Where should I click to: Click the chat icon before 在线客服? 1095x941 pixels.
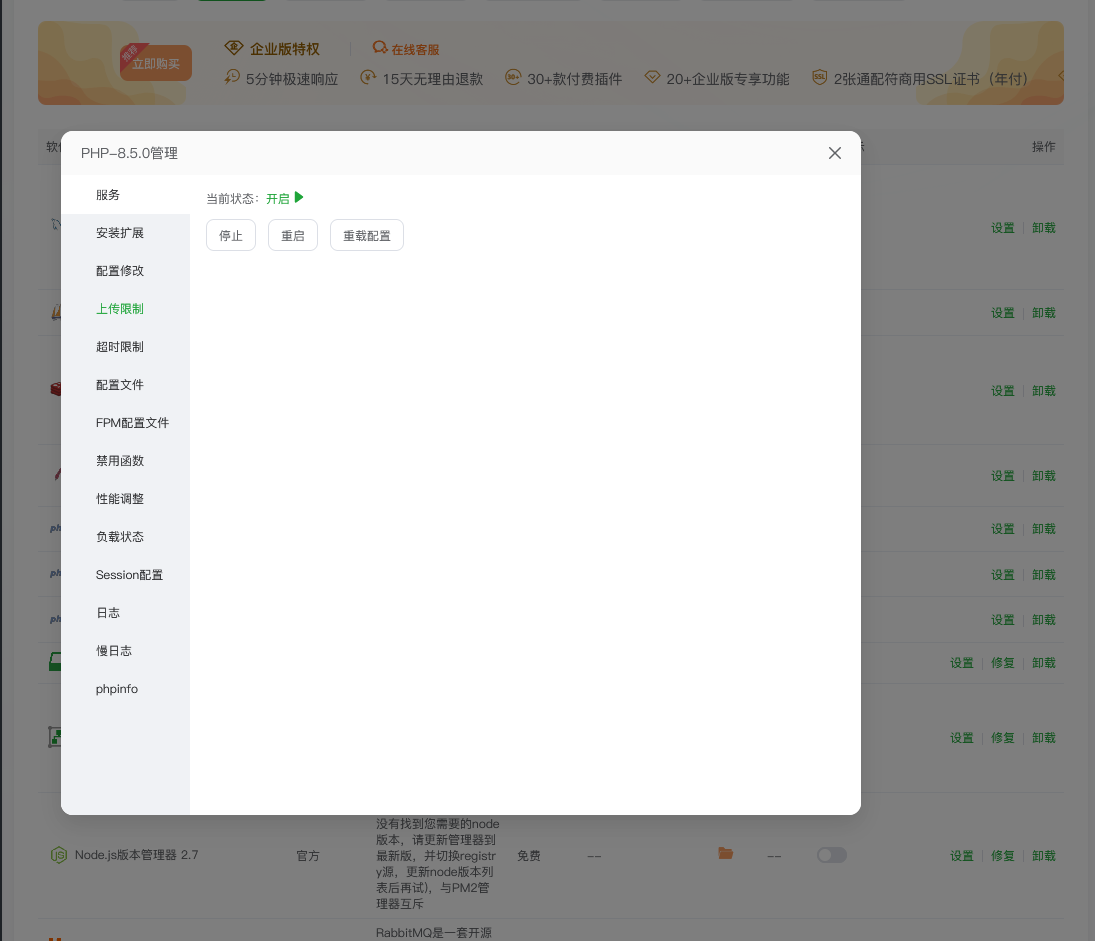[x=379, y=47]
